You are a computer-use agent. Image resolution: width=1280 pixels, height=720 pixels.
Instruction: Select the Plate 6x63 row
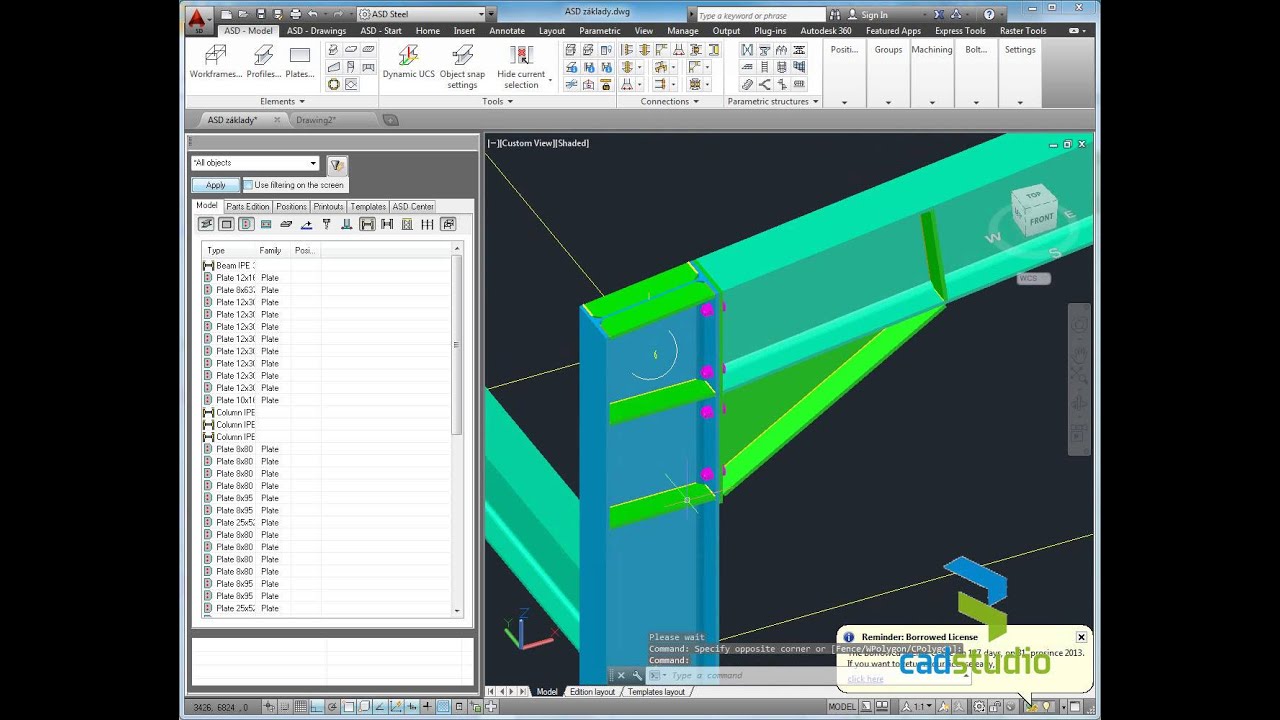(x=328, y=290)
